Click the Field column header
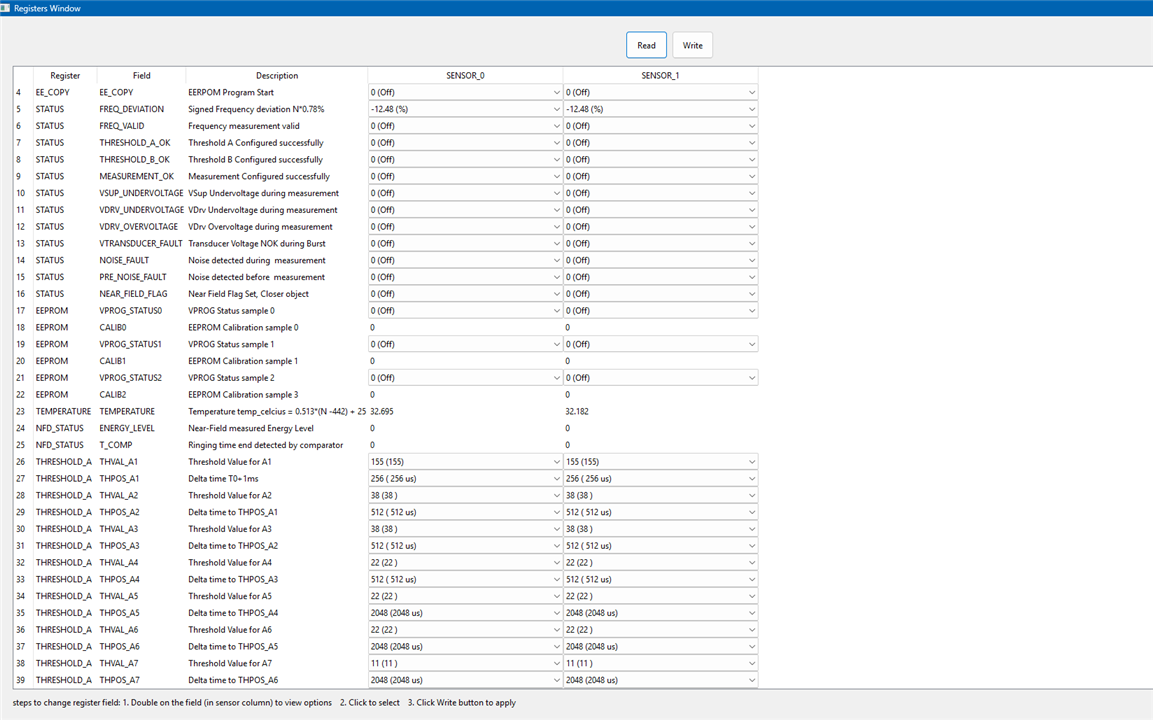 [141, 75]
